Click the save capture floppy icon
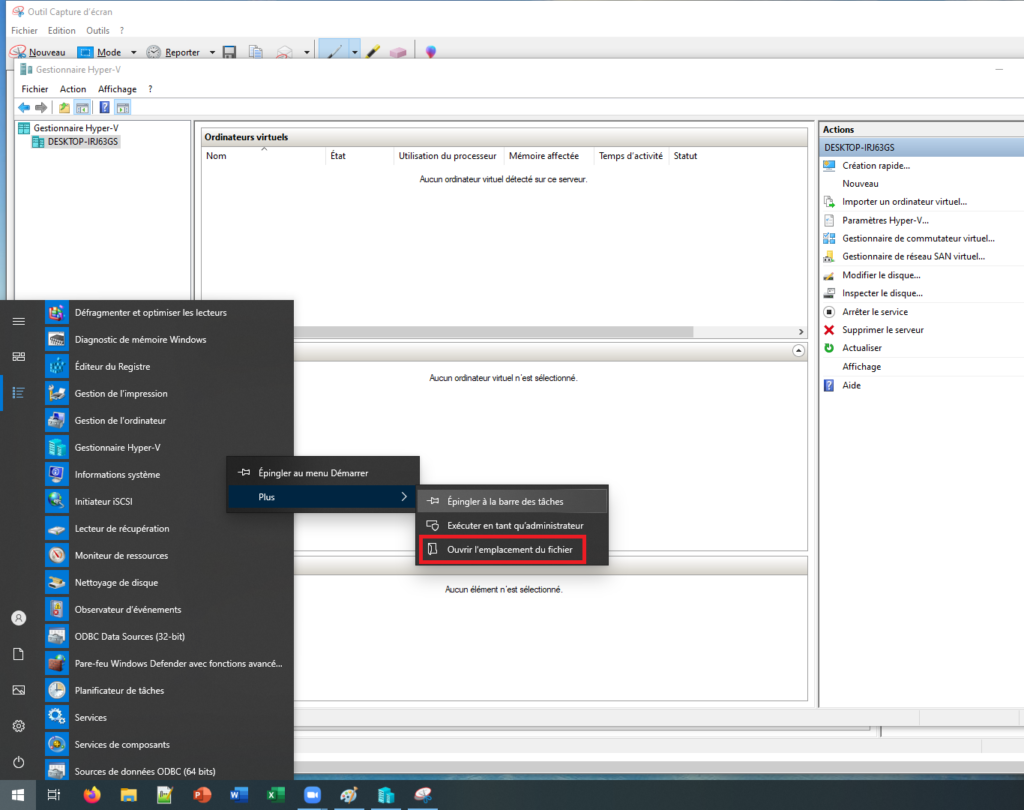The image size is (1024, 810). click(x=230, y=52)
